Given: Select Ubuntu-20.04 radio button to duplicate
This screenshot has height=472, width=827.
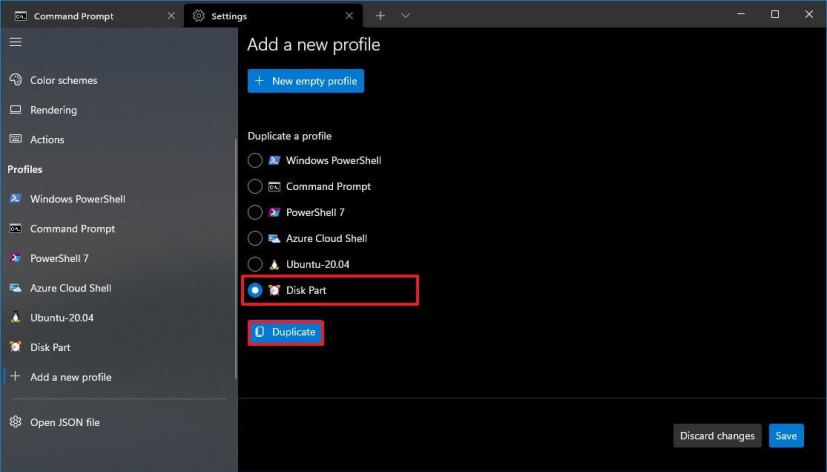Looking at the screenshot, I should (255, 264).
